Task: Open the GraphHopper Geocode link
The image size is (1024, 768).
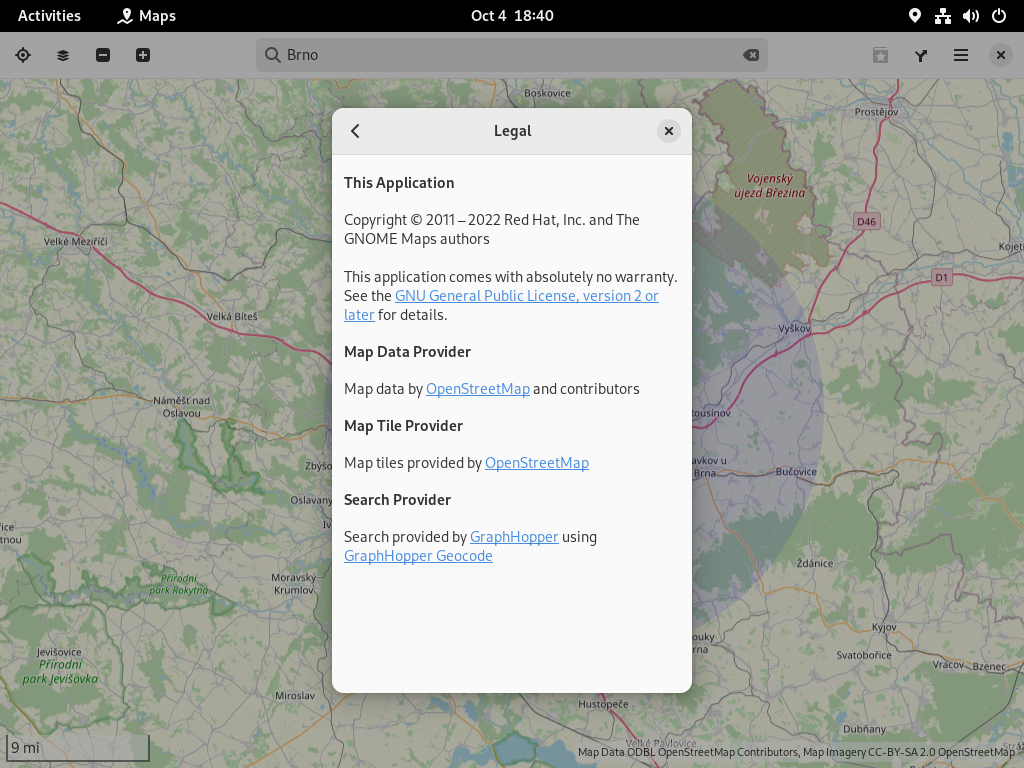Action: [x=418, y=556]
